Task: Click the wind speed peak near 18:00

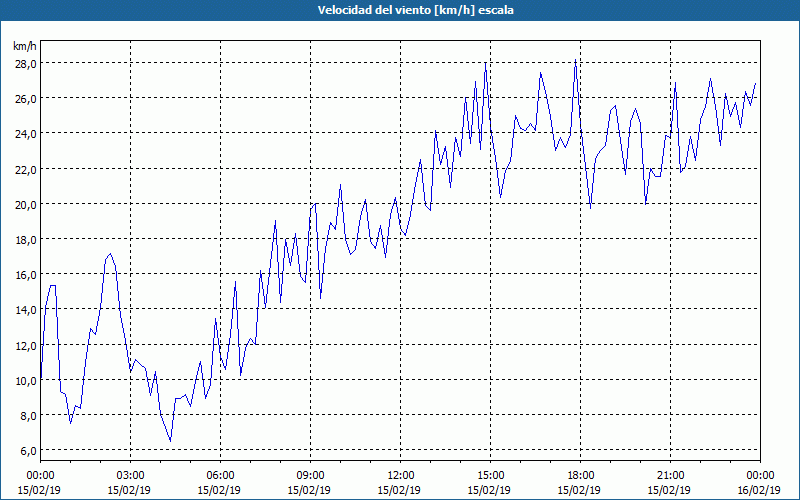Action: pos(576,60)
